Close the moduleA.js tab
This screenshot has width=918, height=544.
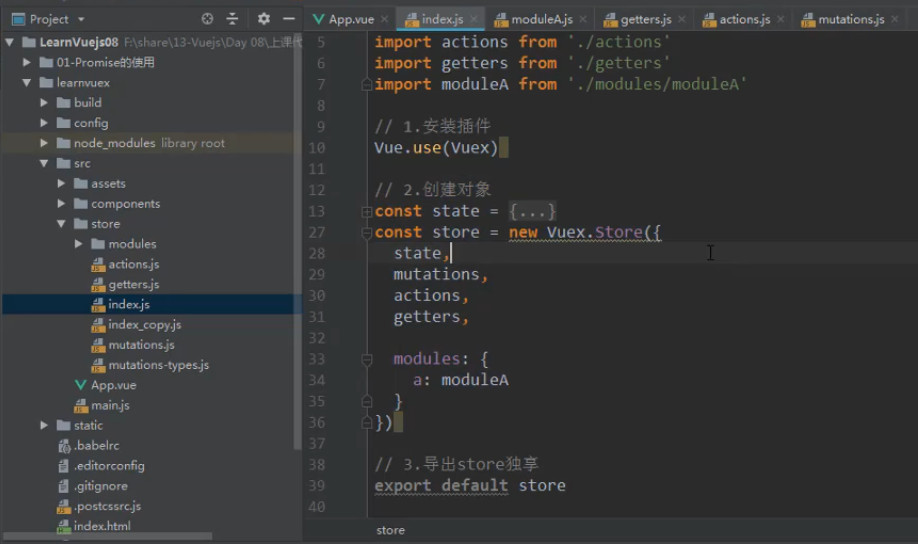pos(583,19)
